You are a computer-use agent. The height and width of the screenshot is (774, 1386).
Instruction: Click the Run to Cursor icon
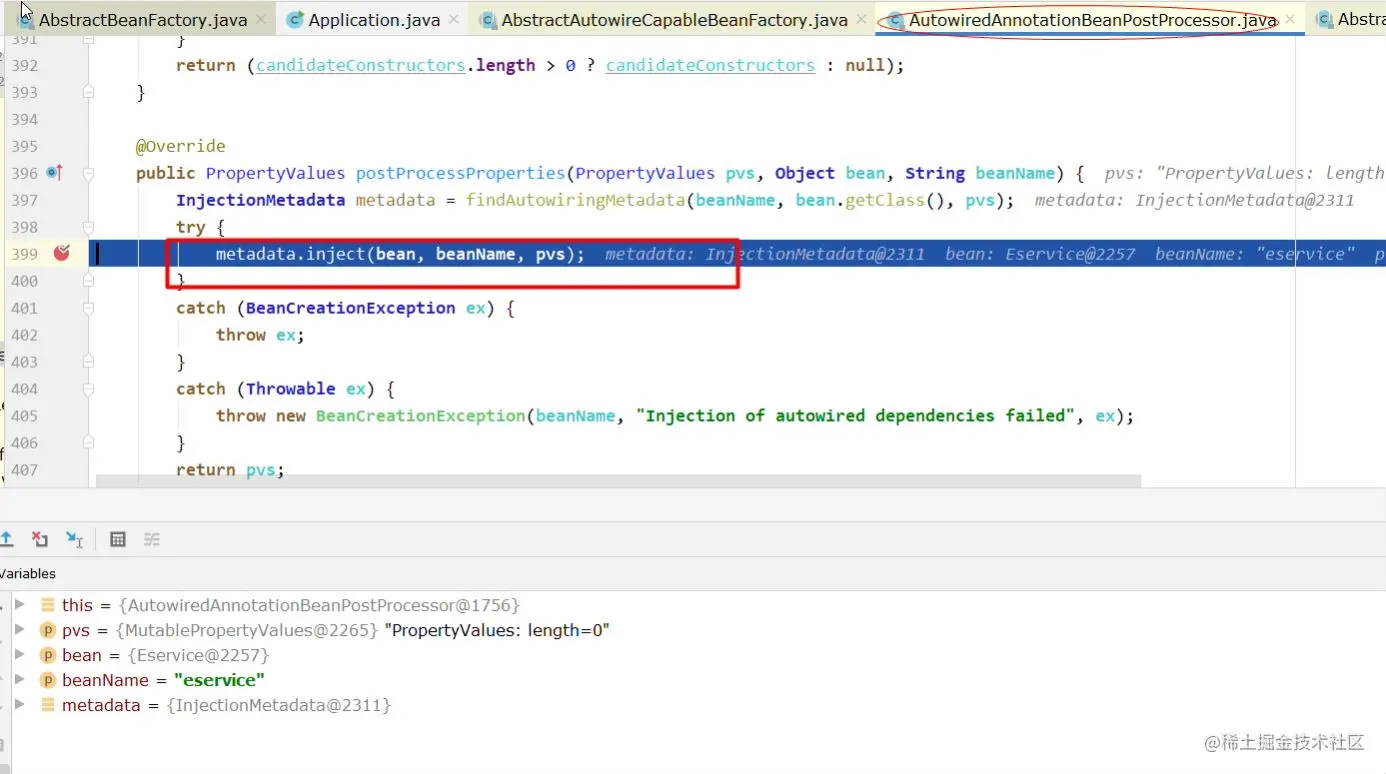click(74, 539)
